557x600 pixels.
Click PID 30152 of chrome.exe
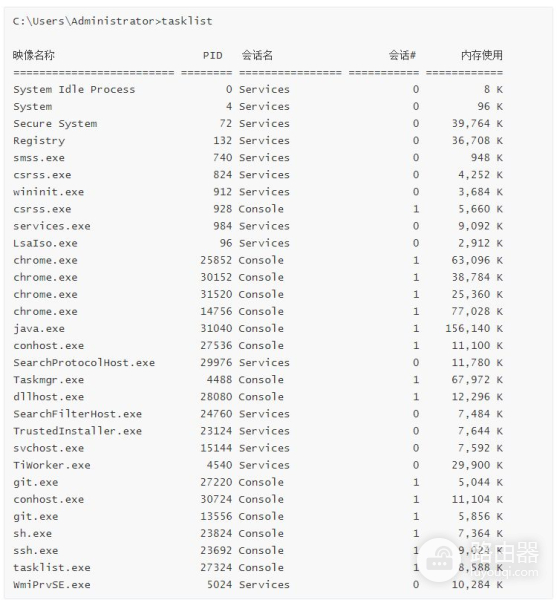(x=216, y=277)
